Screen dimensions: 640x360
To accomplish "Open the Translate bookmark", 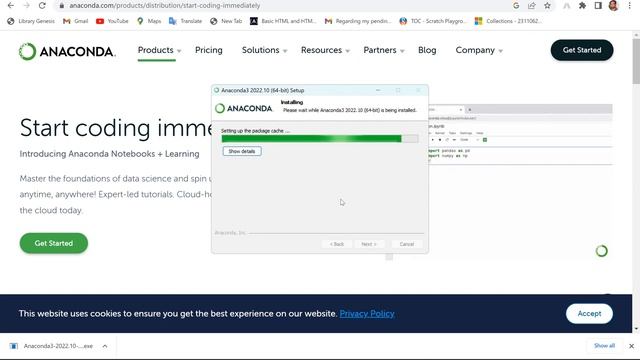I will coord(186,21).
